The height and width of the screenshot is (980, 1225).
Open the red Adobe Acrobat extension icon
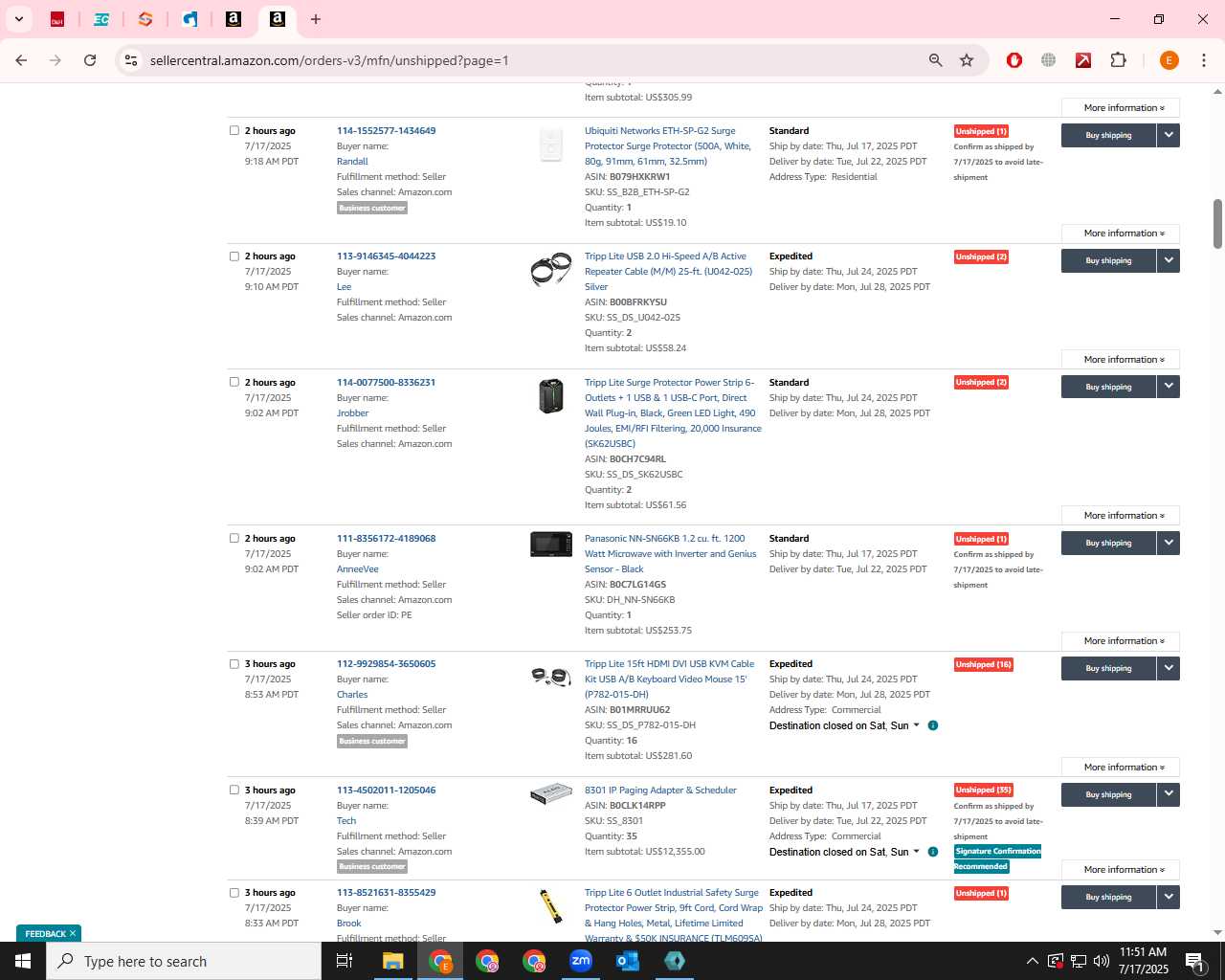(x=1083, y=60)
